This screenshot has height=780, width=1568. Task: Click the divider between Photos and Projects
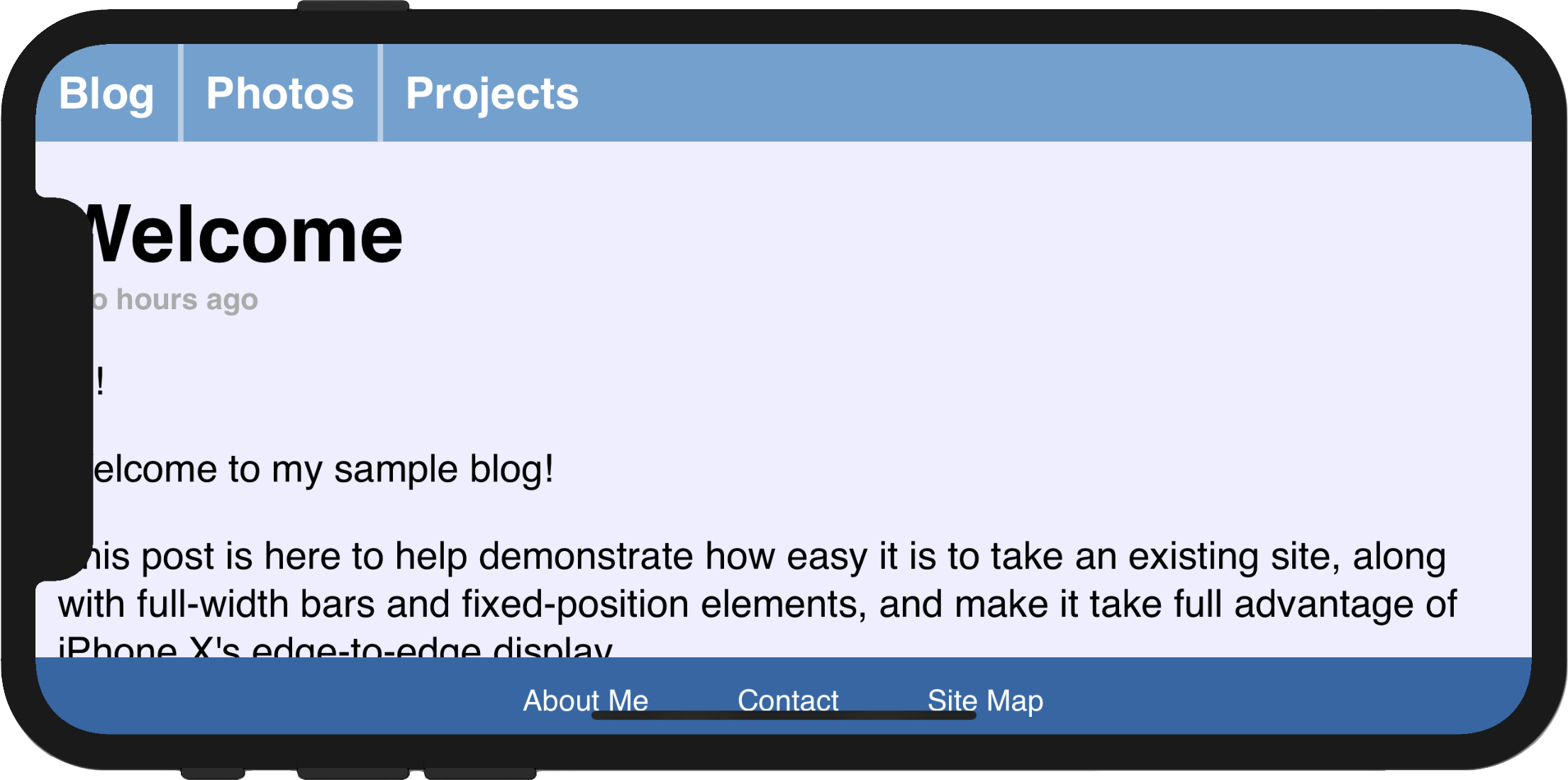(380, 93)
